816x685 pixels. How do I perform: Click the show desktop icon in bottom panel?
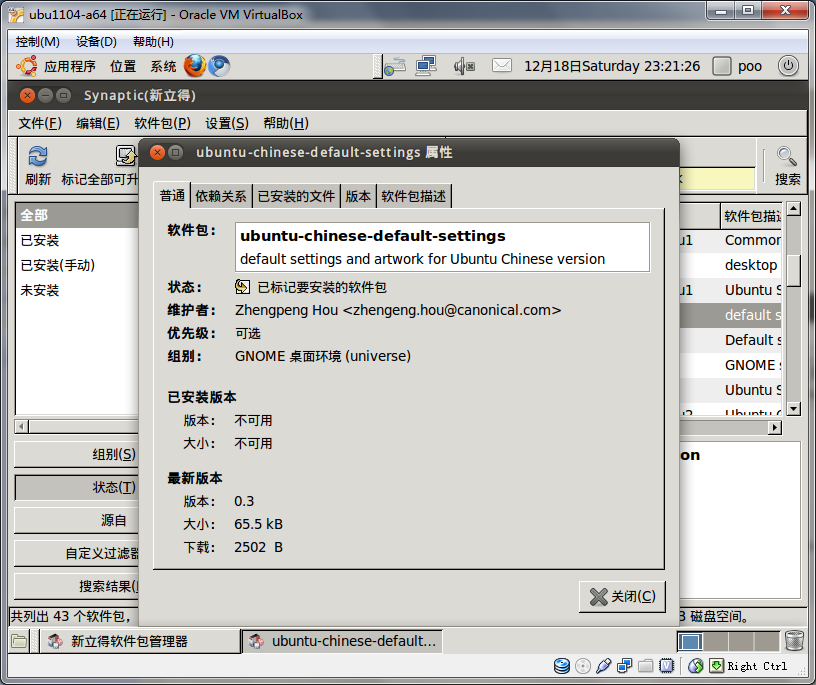[x=19, y=641]
